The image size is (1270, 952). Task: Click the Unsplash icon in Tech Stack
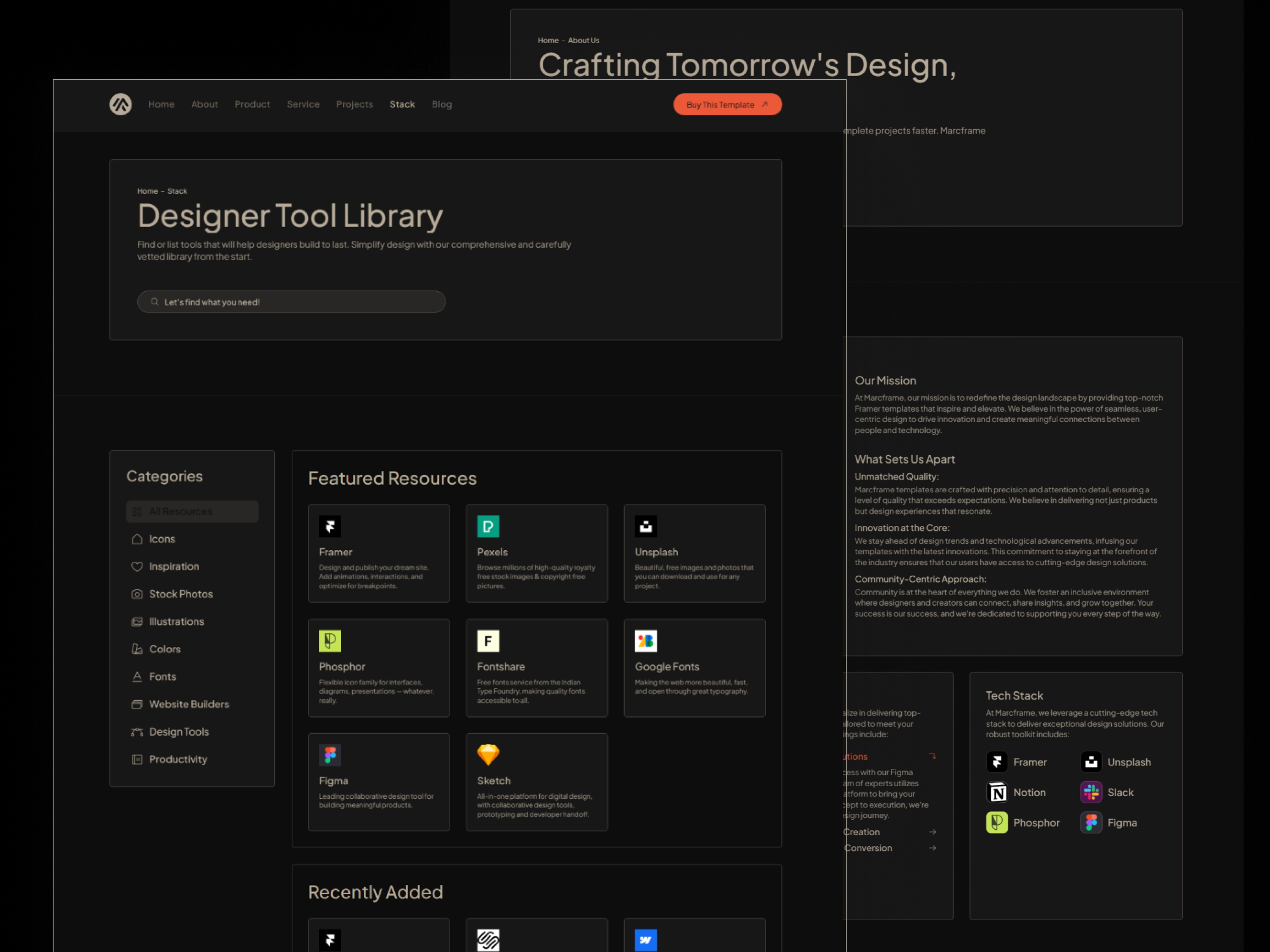(1091, 762)
